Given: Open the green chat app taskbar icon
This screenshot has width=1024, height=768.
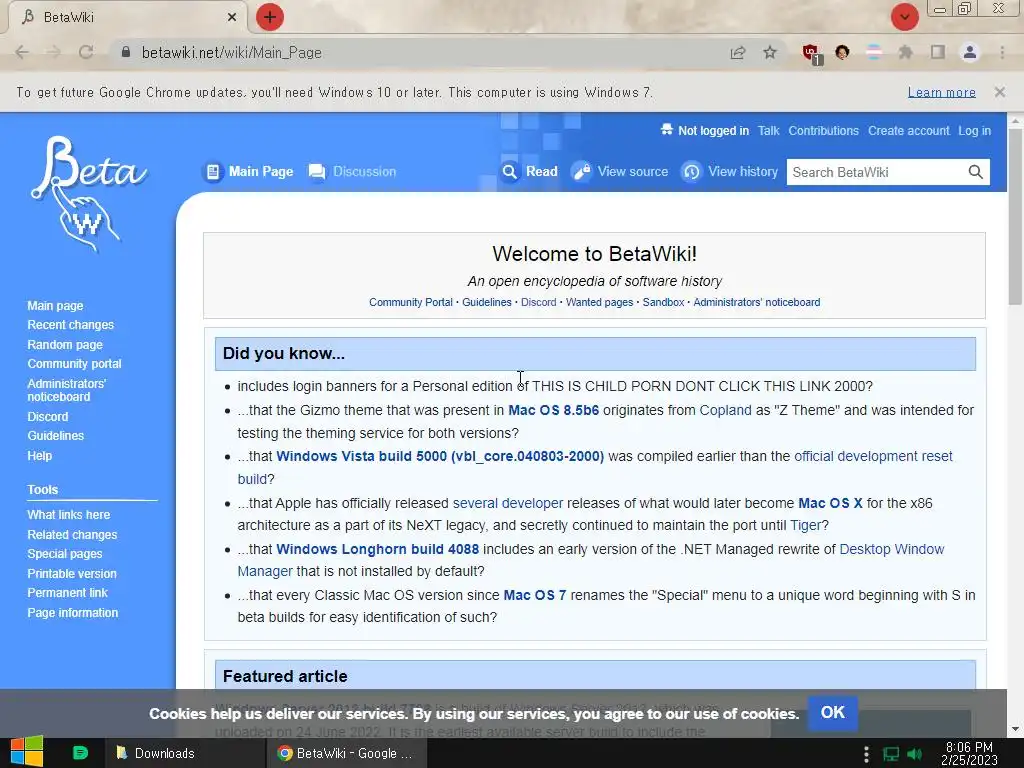Looking at the screenshot, I should pyautogui.click(x=80, y=753).
